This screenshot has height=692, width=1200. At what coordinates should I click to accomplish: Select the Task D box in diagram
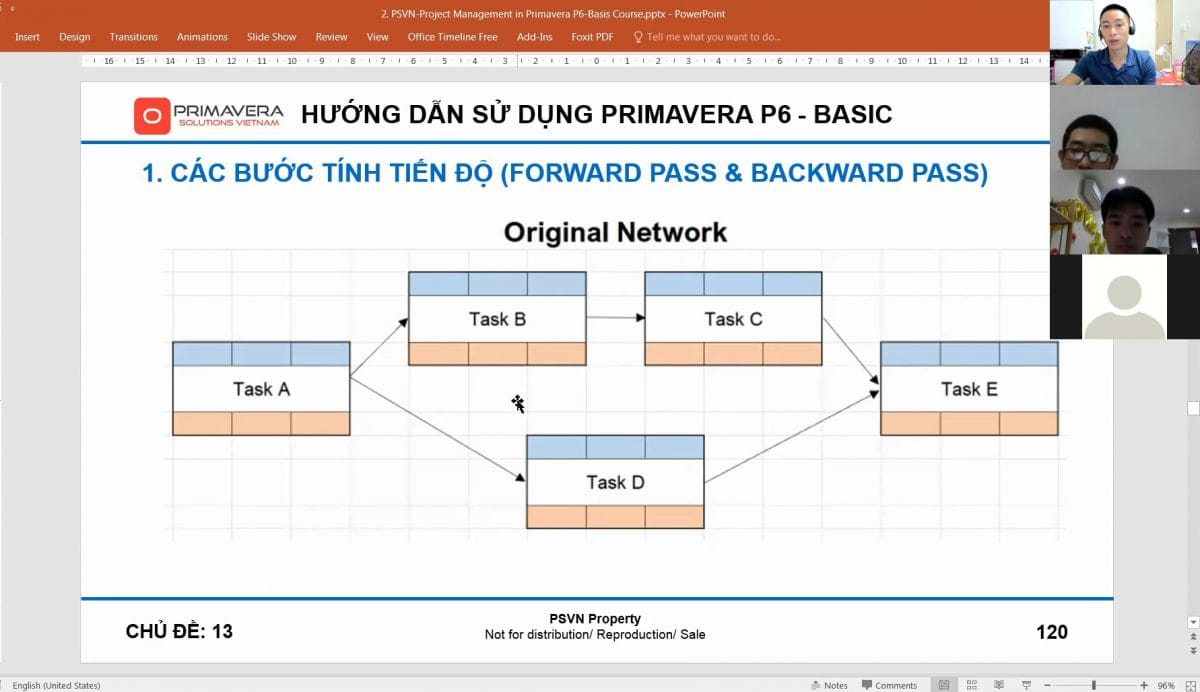click(615, 482)
